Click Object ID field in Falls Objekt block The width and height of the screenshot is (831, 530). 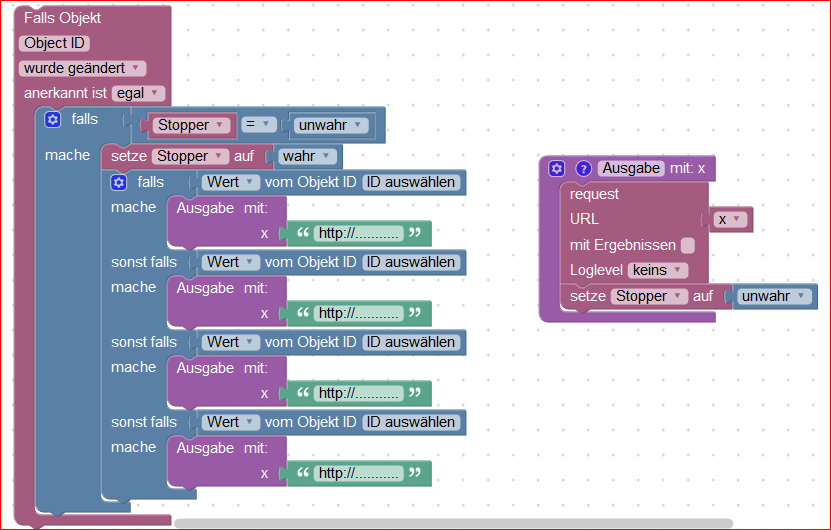(x=54, y=43)
